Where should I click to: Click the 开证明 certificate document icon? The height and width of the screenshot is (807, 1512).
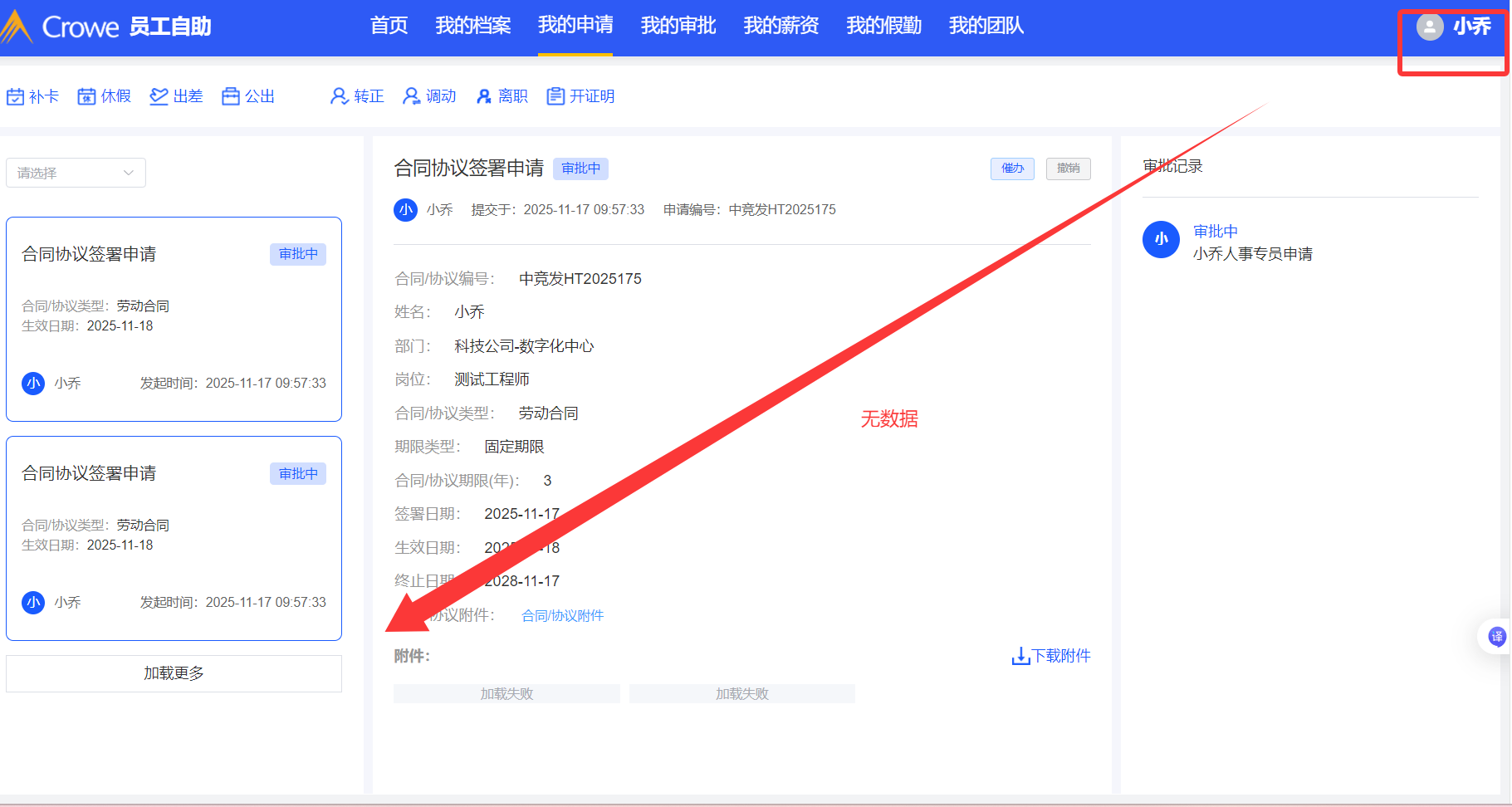tap(555, 97)
